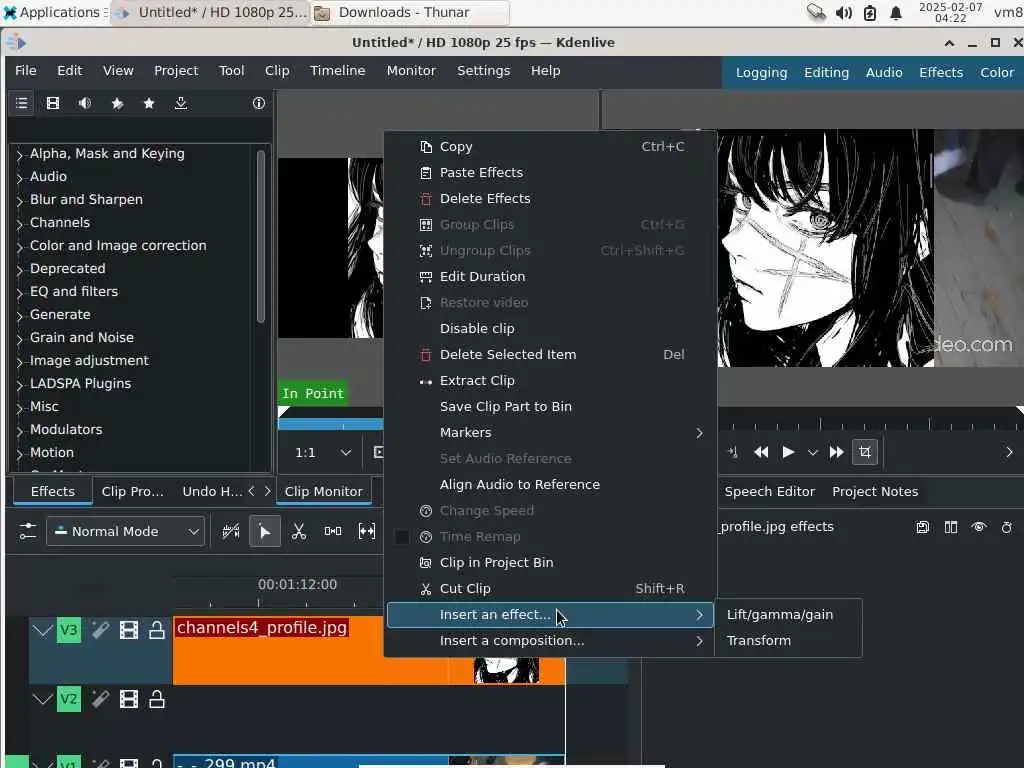Select the Slip tool icon
This screenshot has height=768, width=1024.
click(367, 531)
